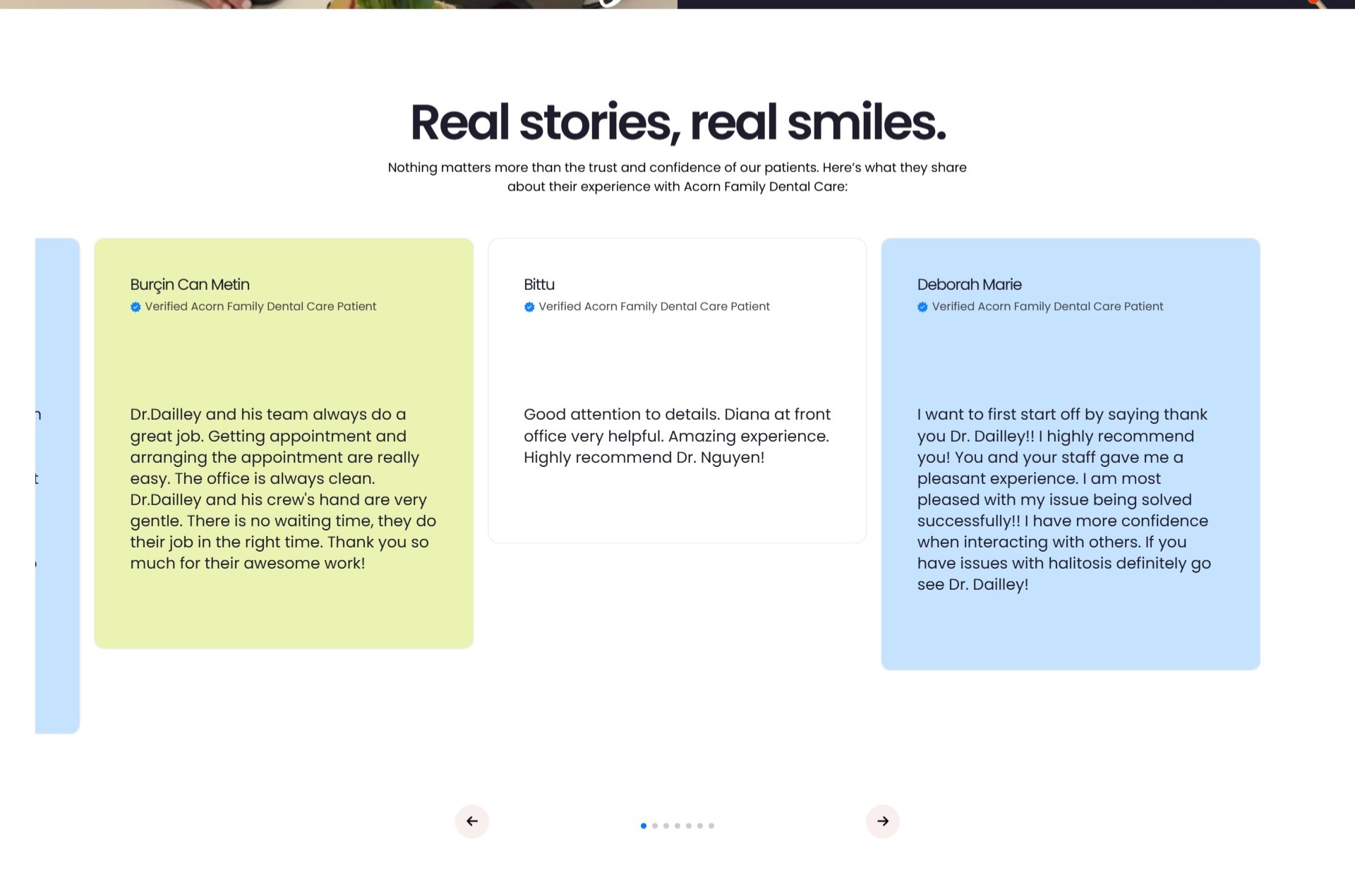Select the first carousel pagination dot
The width and height of the screenshot is (1355, 896).
point(644,825)
